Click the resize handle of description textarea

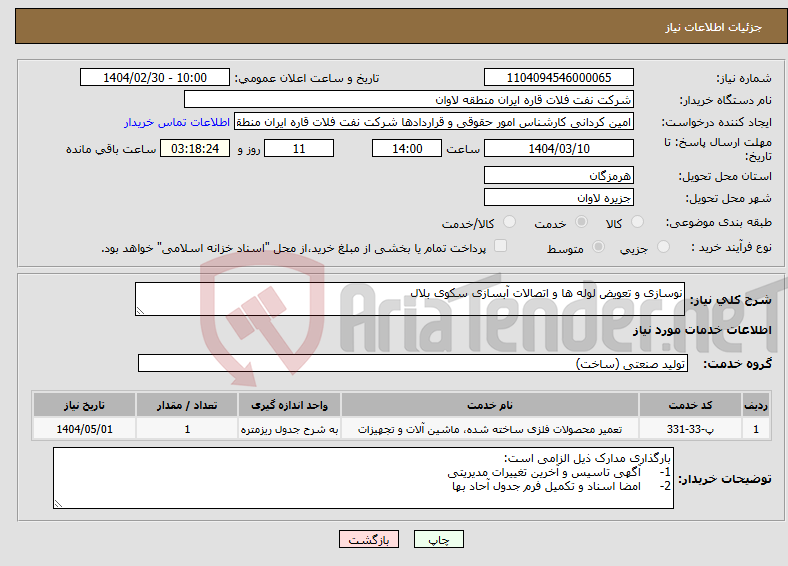coord(140,311)
